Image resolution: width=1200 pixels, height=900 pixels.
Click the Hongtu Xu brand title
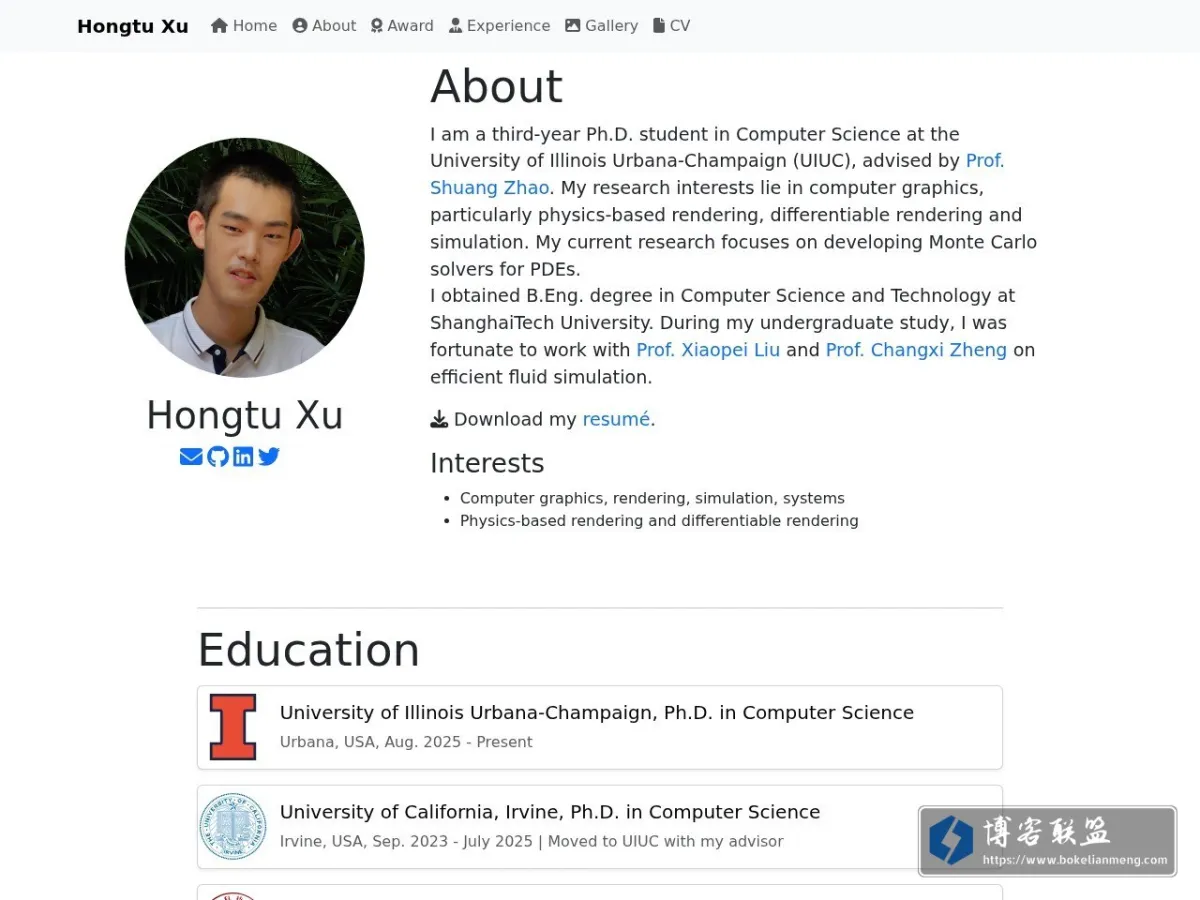[x=133, y=26]
